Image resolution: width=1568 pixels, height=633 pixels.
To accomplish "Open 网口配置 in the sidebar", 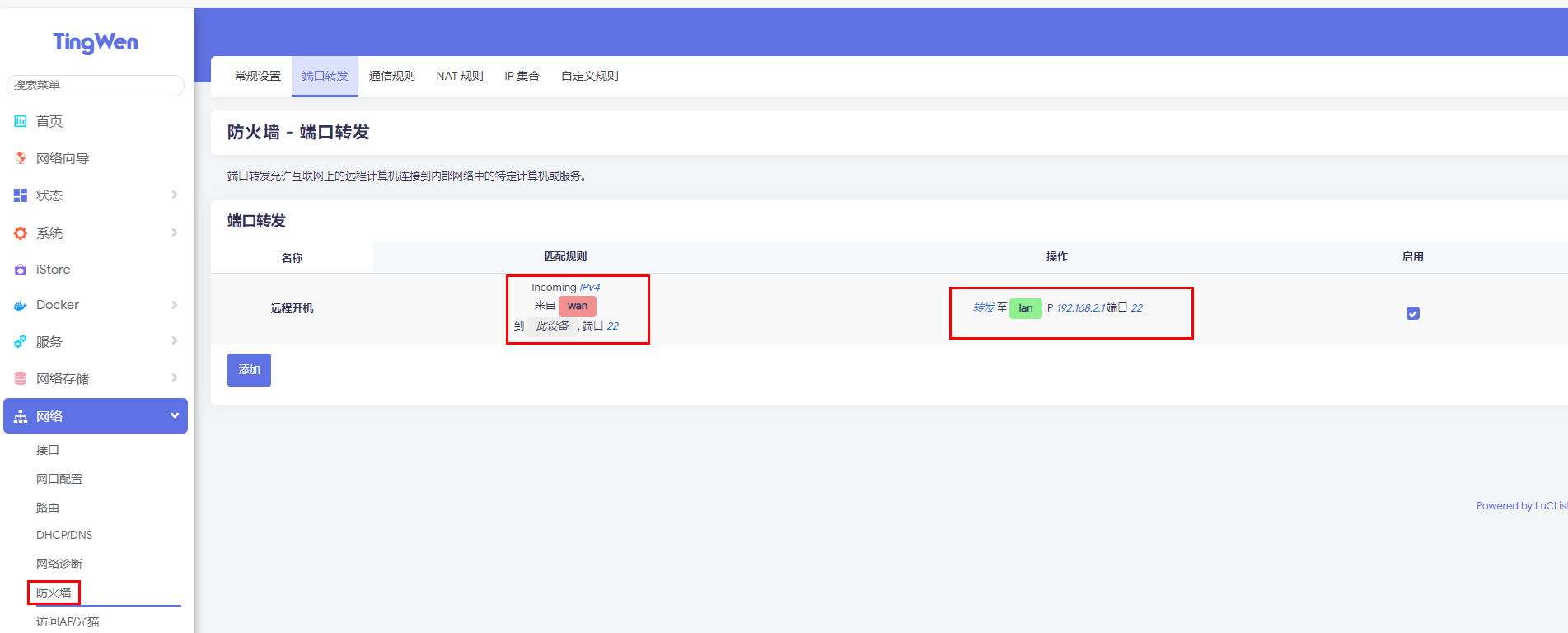I will [59, 479].
